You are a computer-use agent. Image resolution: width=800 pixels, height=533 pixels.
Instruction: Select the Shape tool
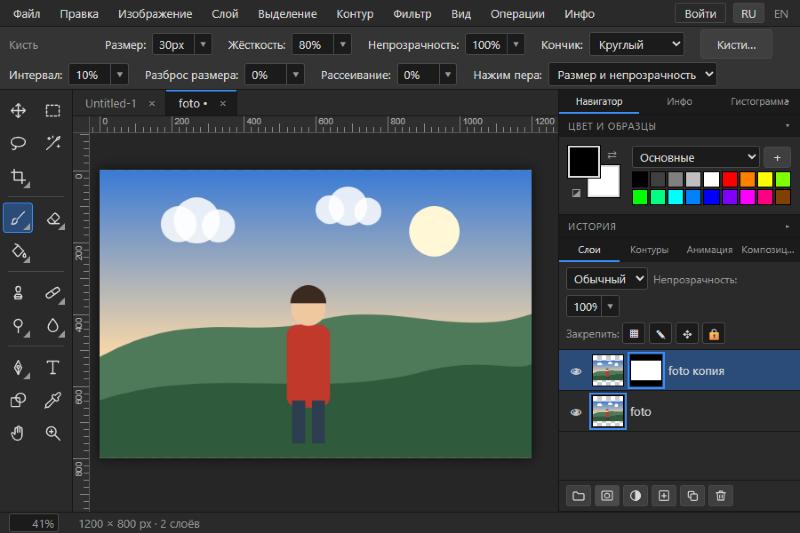[18, 400]
